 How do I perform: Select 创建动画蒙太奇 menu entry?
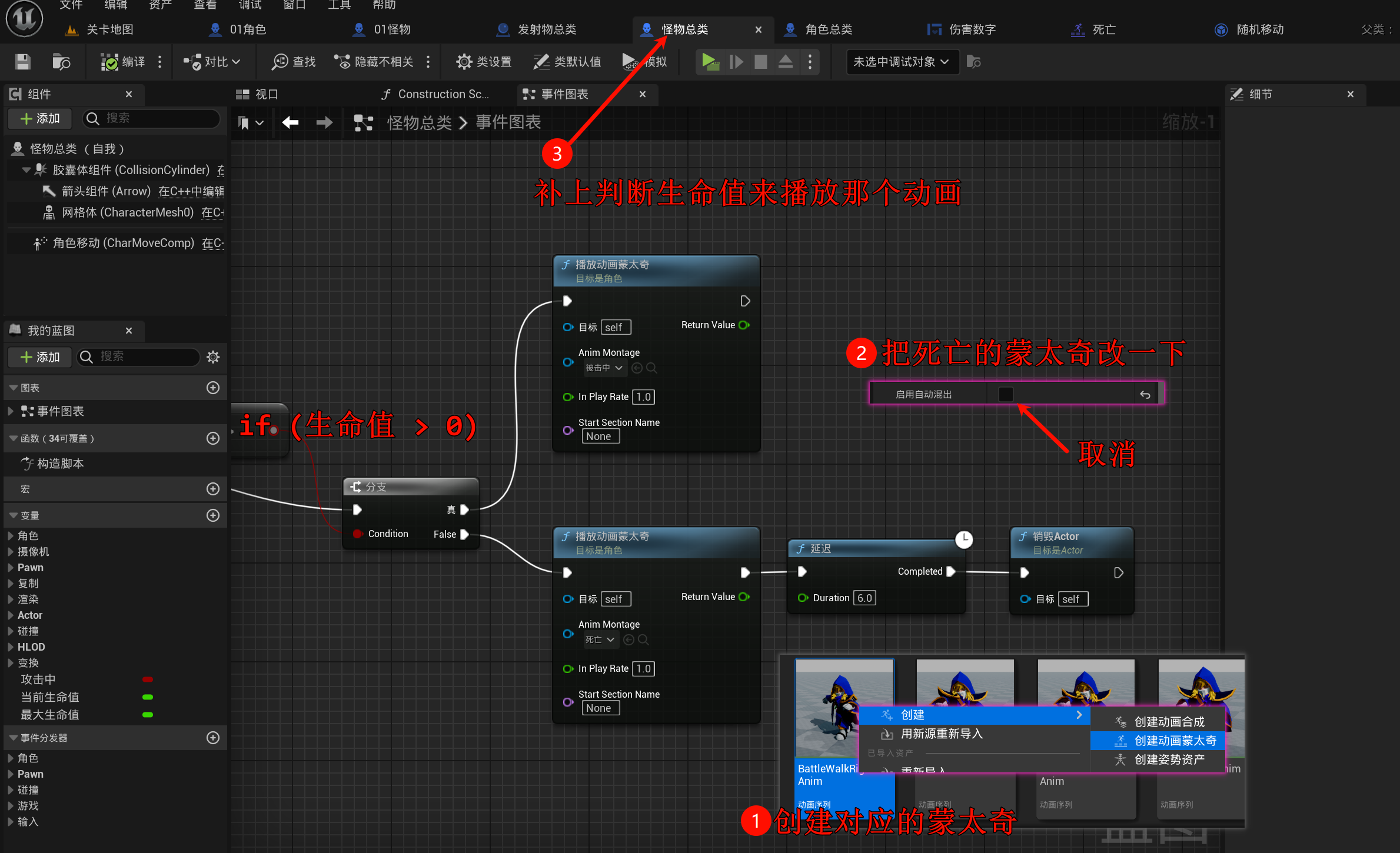point(1174,741)
